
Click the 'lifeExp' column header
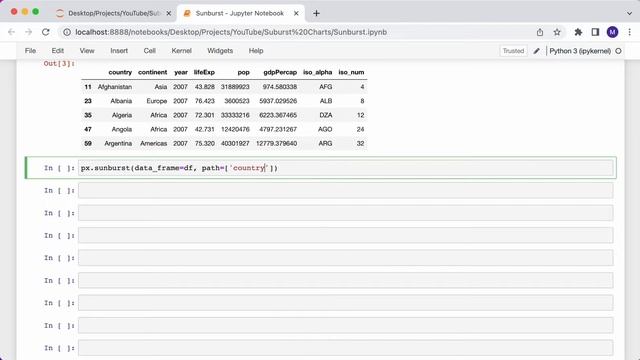point(204,72)
